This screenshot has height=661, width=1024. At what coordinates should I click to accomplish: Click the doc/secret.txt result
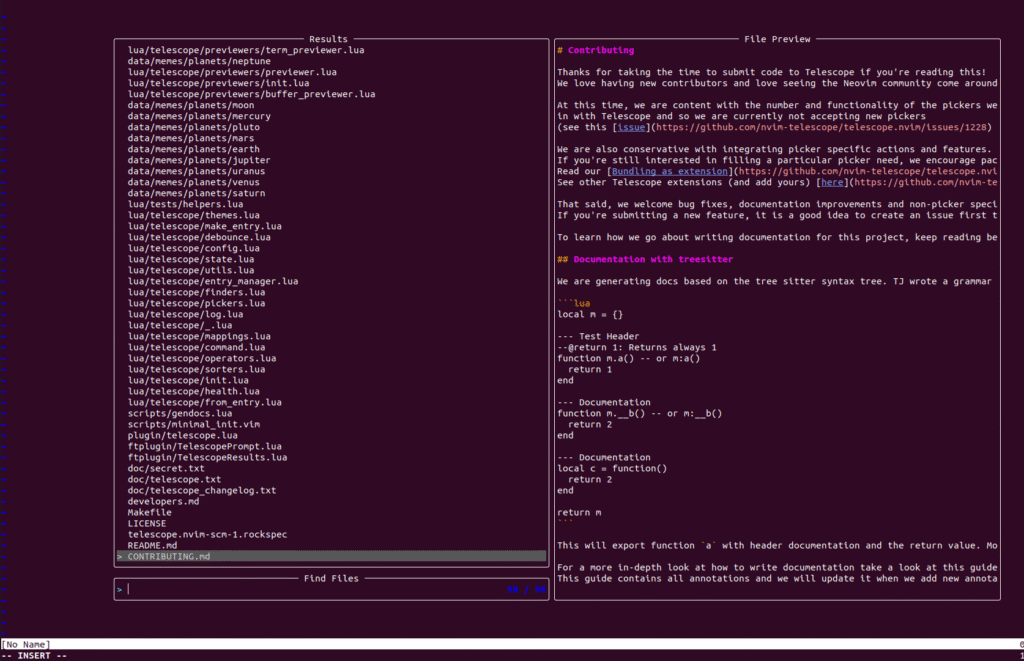(x=166, y=468)
